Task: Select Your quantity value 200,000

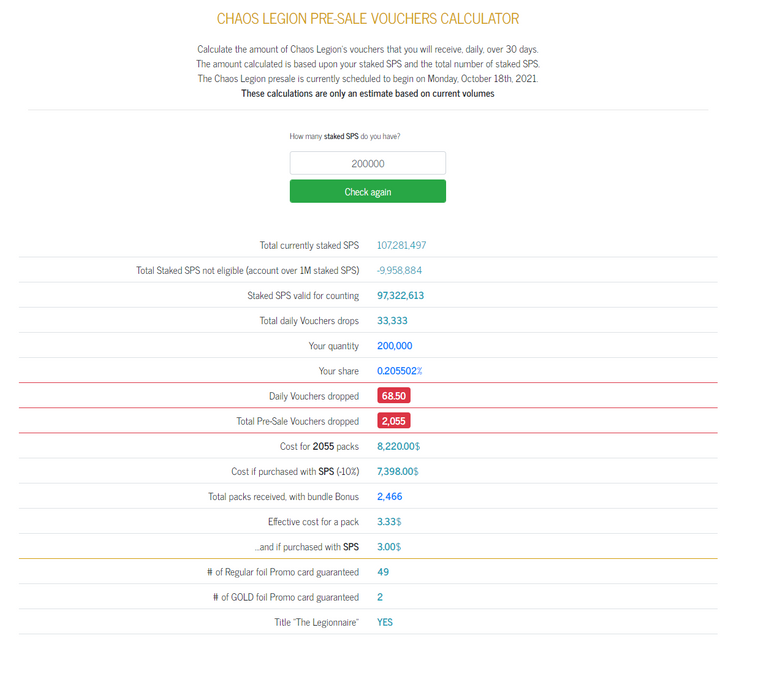Action: point(394,345)
